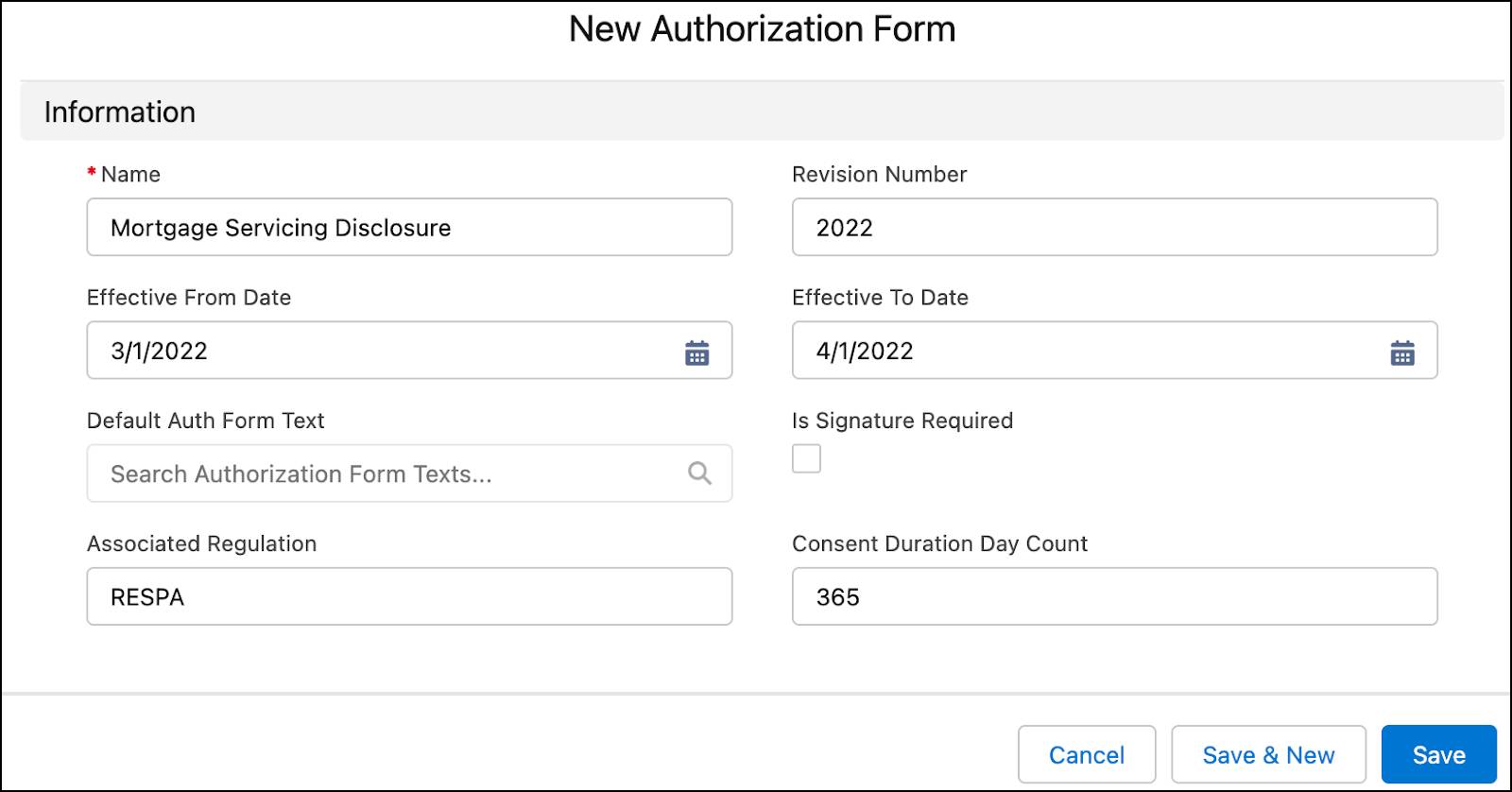Click the Save & New button

pos(1268,754)
